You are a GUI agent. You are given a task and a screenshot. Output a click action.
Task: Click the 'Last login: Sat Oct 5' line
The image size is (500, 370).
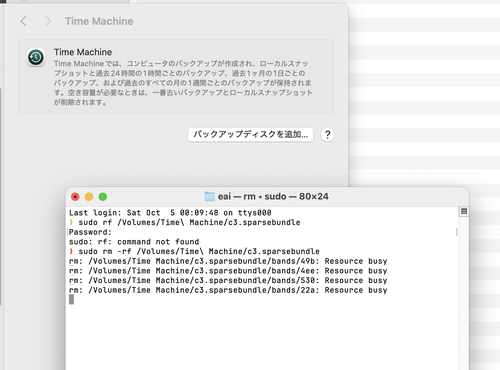[170, 213]
